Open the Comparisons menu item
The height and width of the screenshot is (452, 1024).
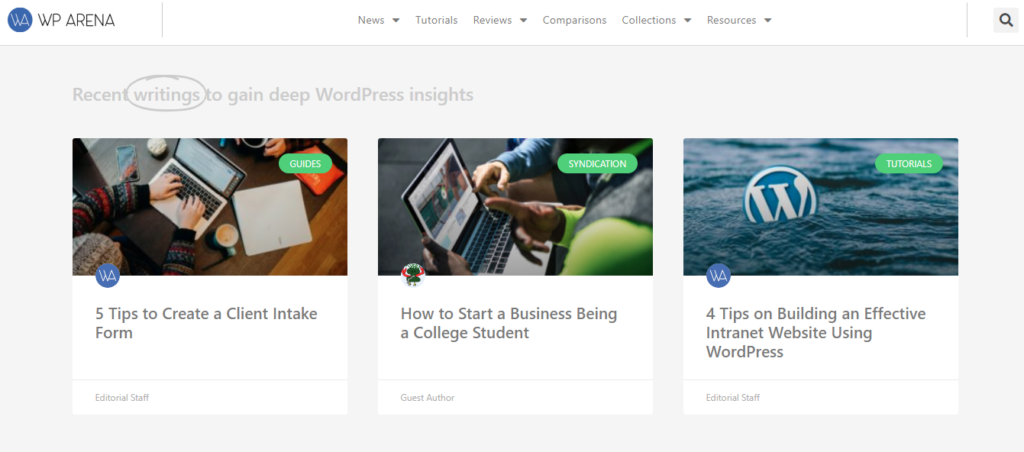574,20
